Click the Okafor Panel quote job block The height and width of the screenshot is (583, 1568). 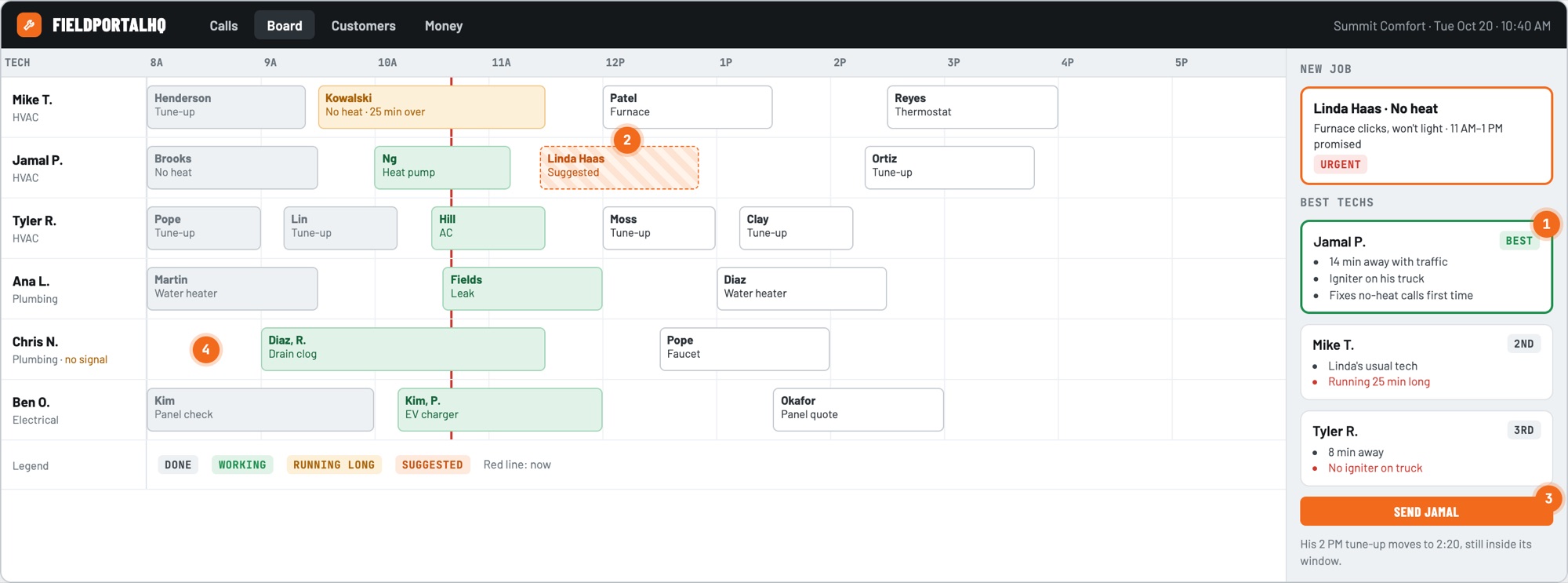858,409
